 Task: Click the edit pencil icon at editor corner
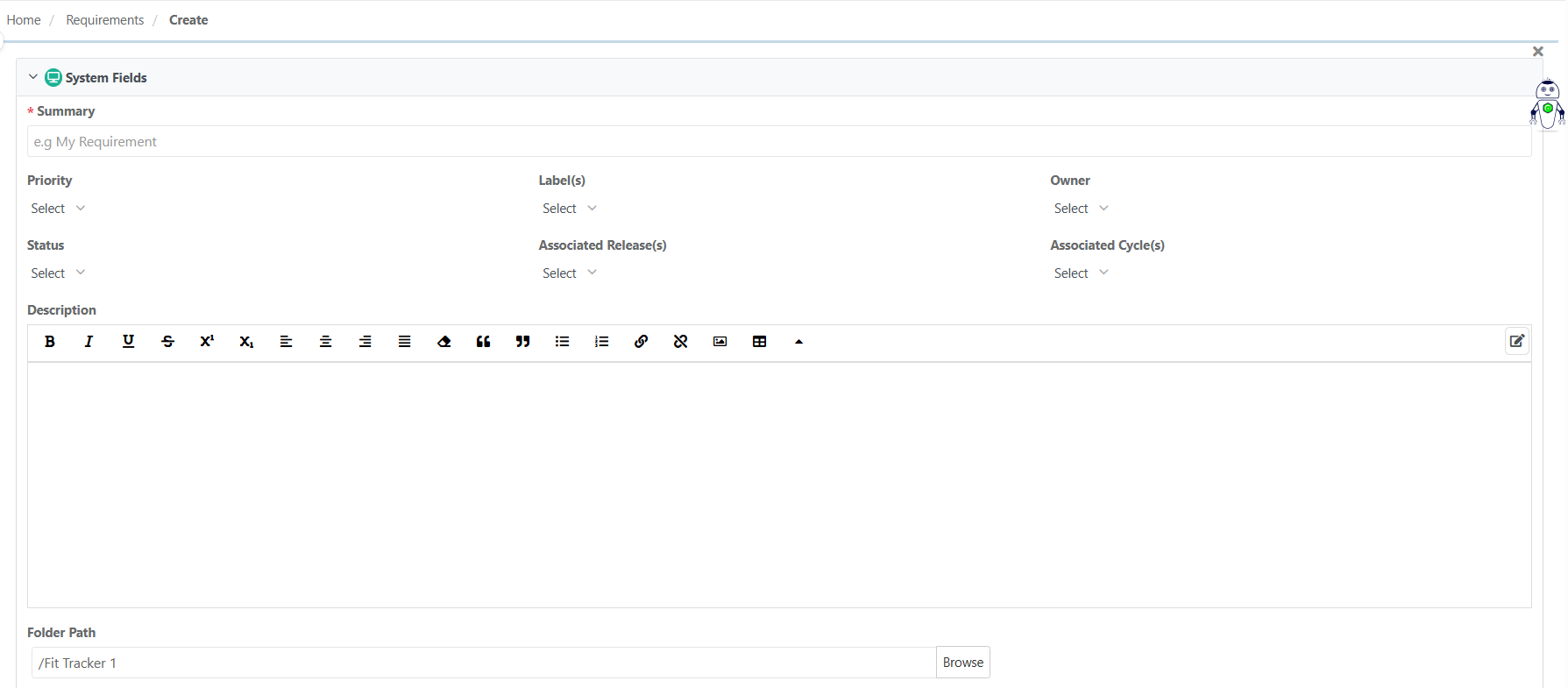click(1517, 341)
